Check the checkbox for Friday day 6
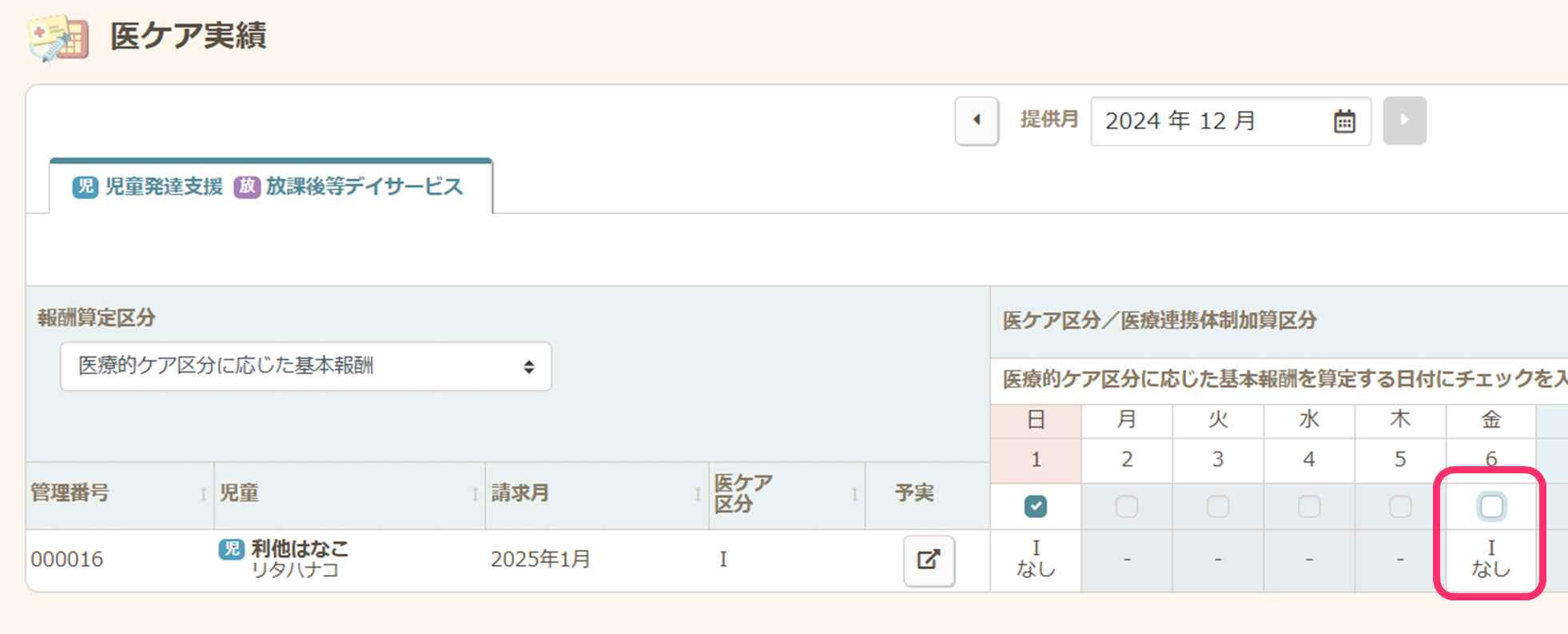Viewport: 1568px width, 634px height. click(1491, 507)
